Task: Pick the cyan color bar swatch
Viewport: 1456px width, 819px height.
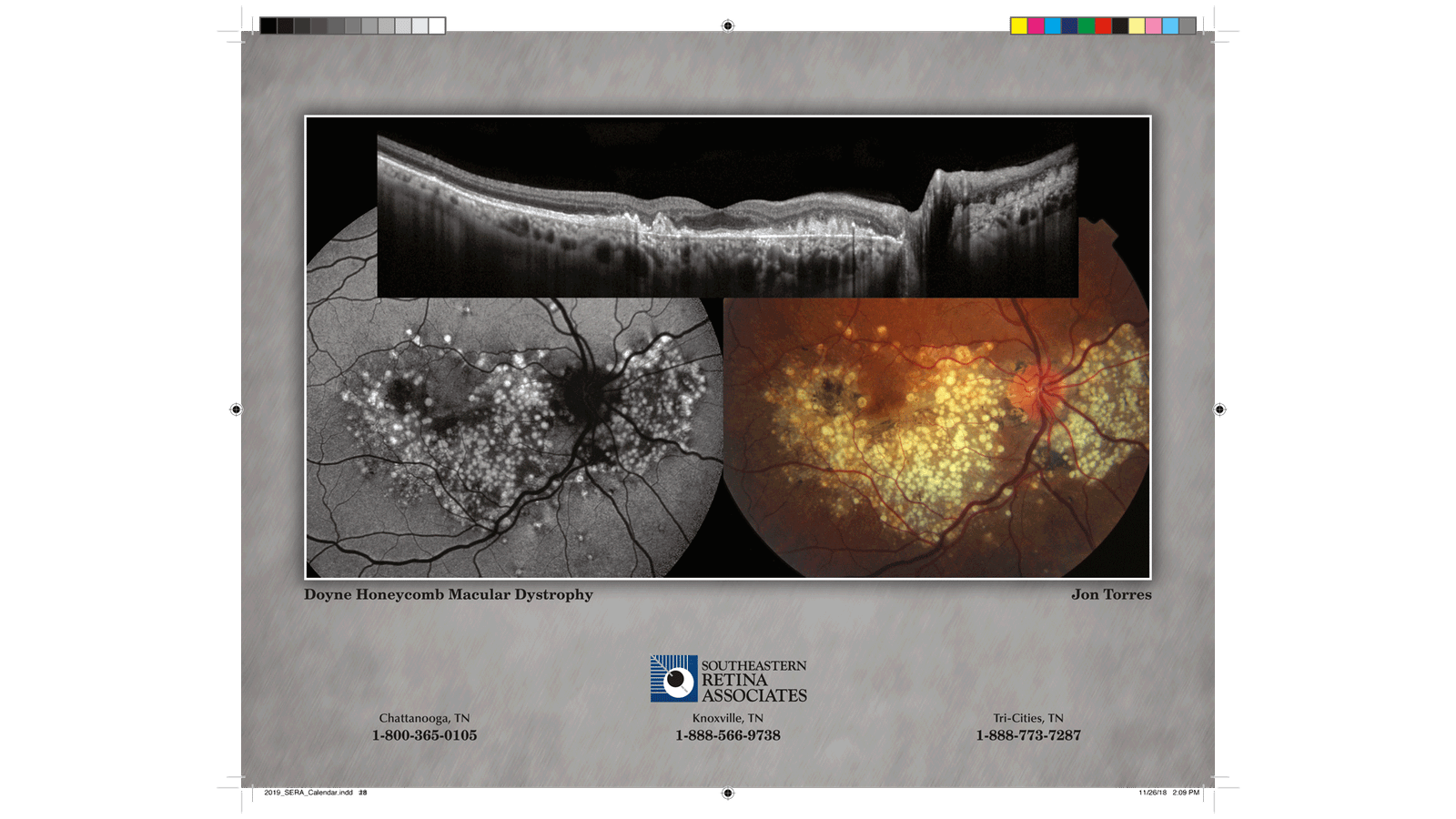Action: [1053, 25]
